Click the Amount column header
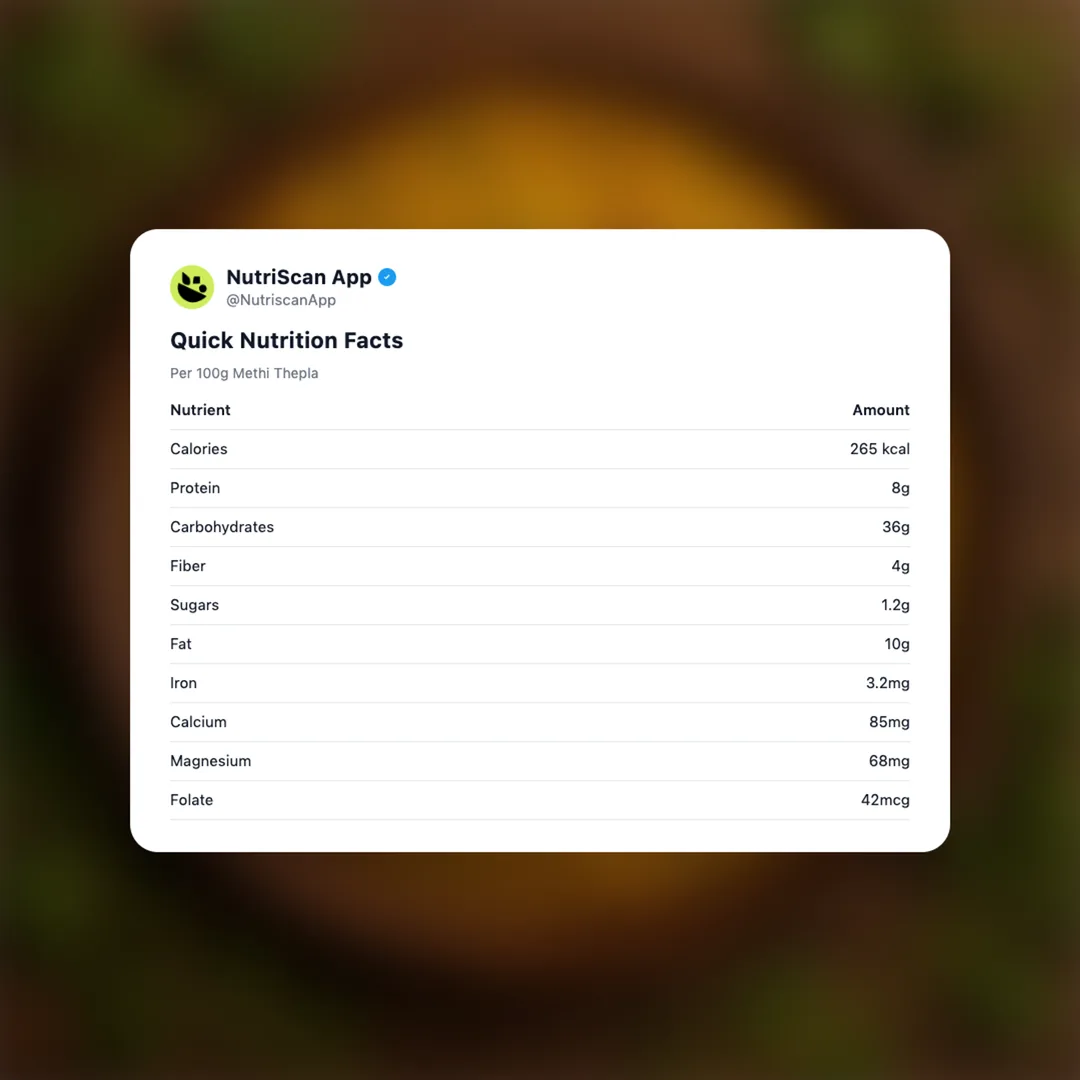The image size is (1080, 1080). [880, 410]
